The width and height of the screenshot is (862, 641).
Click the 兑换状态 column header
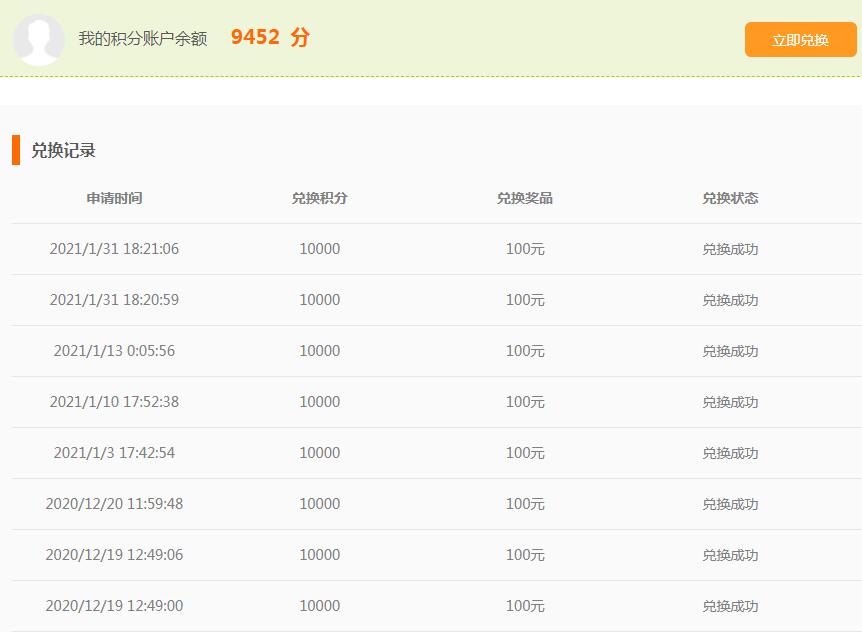[730, 198]
